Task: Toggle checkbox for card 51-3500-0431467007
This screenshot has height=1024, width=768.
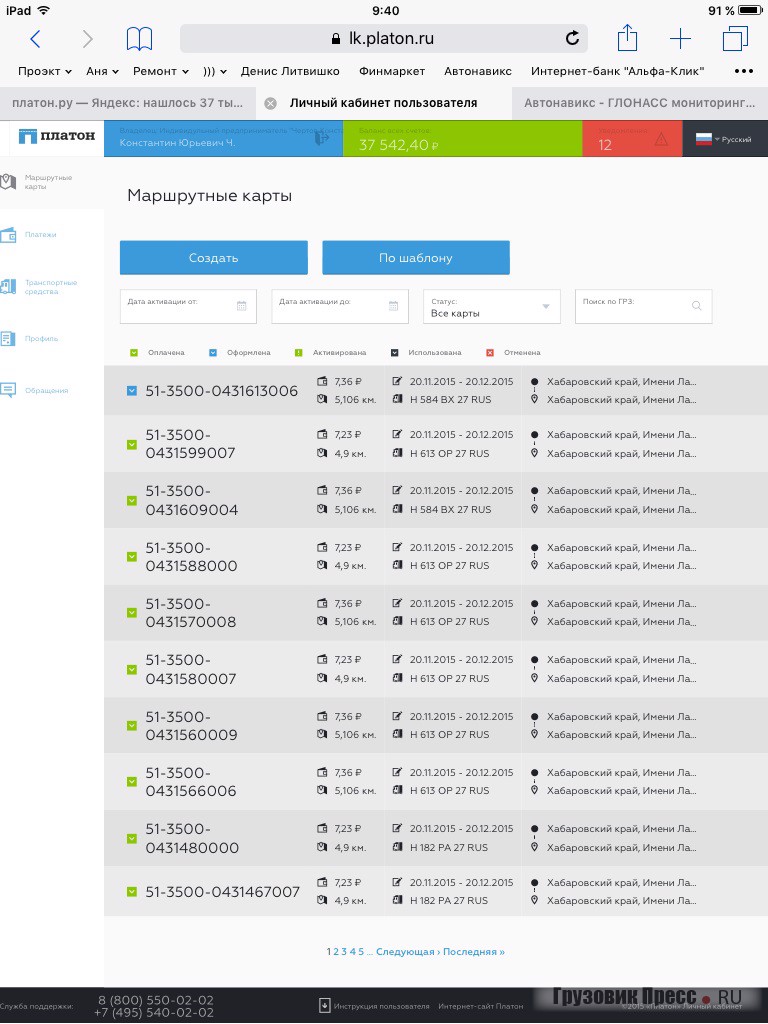Action: [x=131, y=891]
